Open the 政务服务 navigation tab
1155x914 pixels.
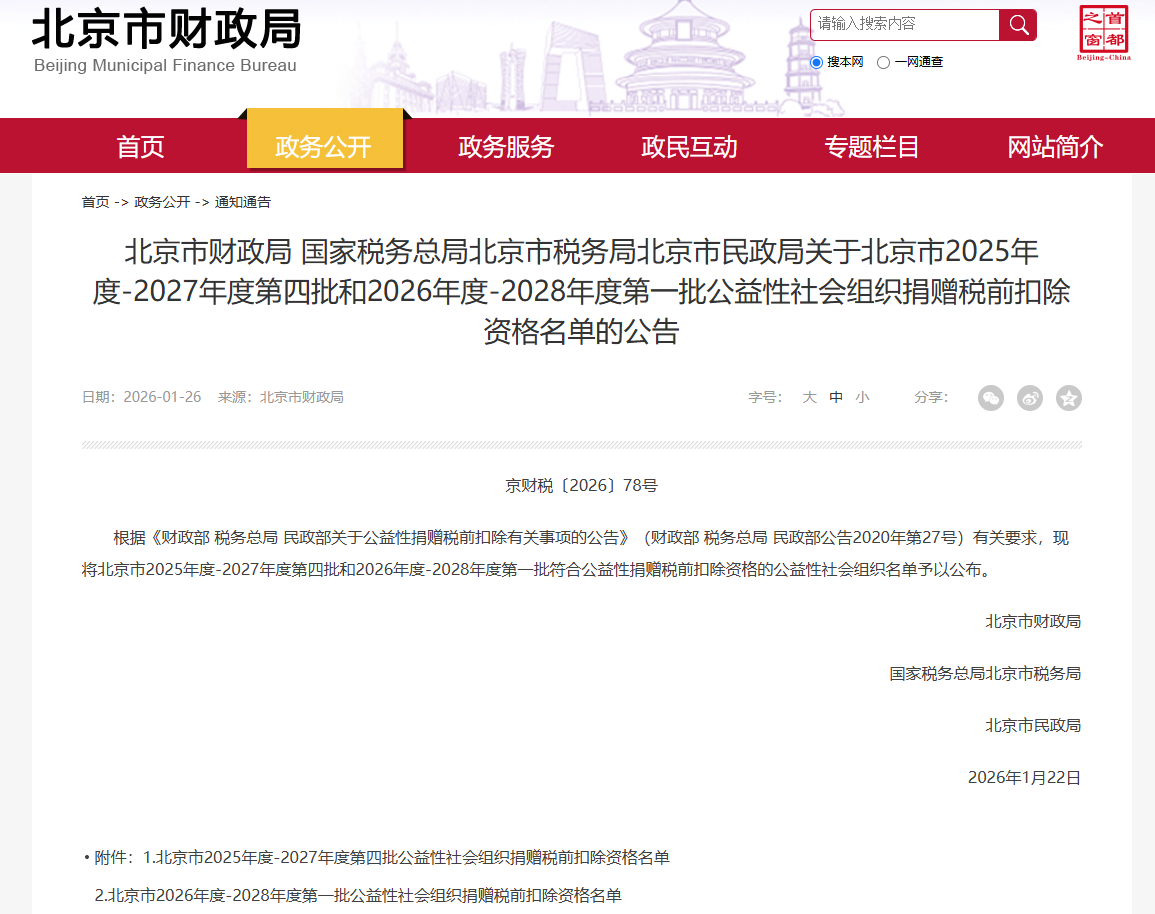[x=506, y=146]
